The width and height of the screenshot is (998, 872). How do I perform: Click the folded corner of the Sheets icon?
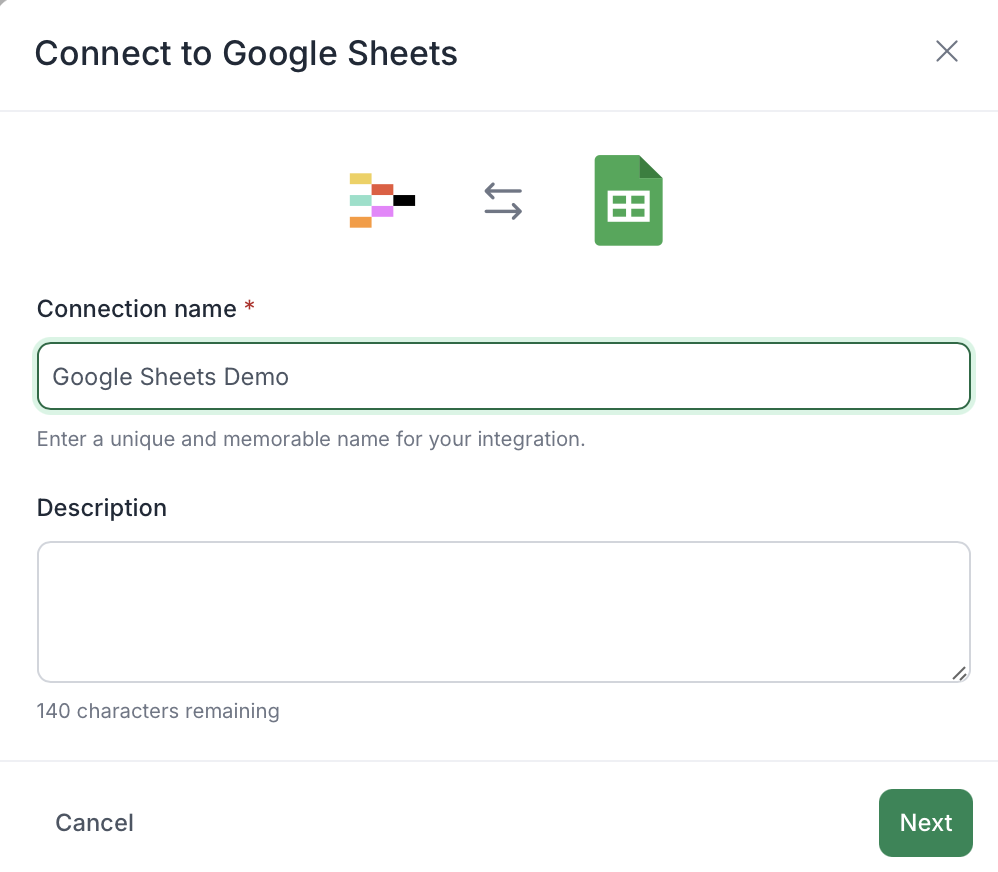pos(650,166)
